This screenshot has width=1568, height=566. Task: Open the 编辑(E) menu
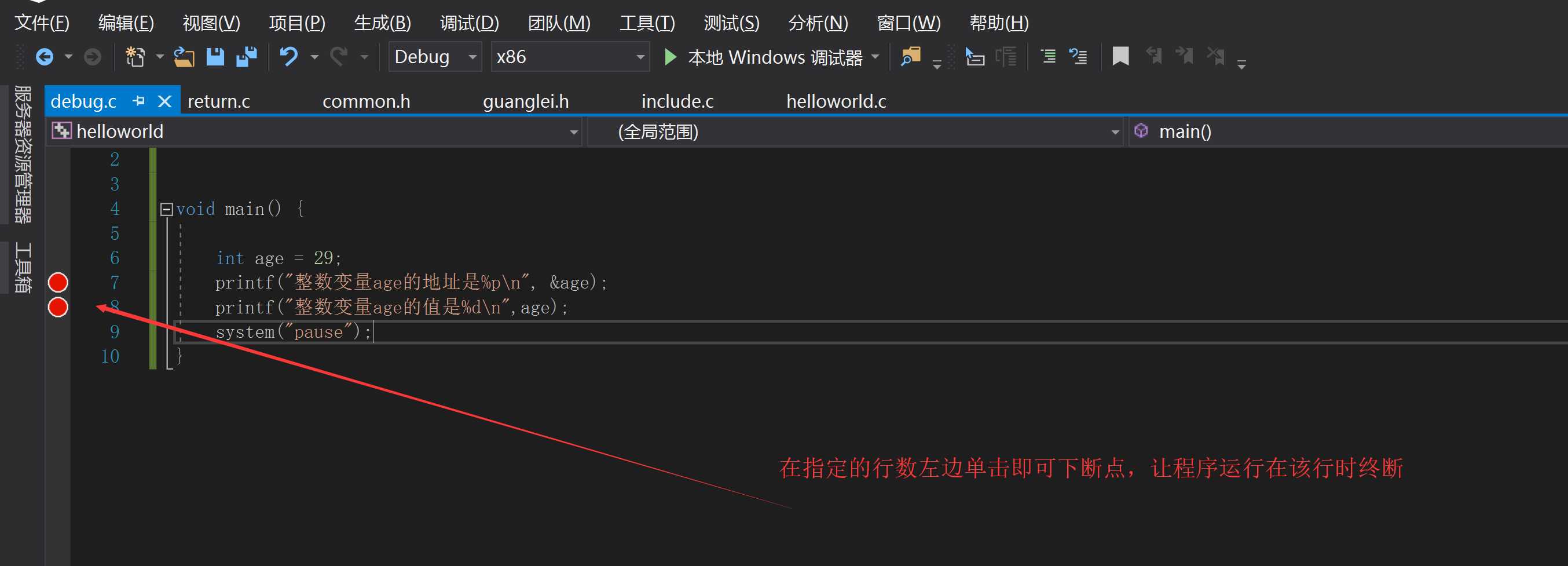126,23
